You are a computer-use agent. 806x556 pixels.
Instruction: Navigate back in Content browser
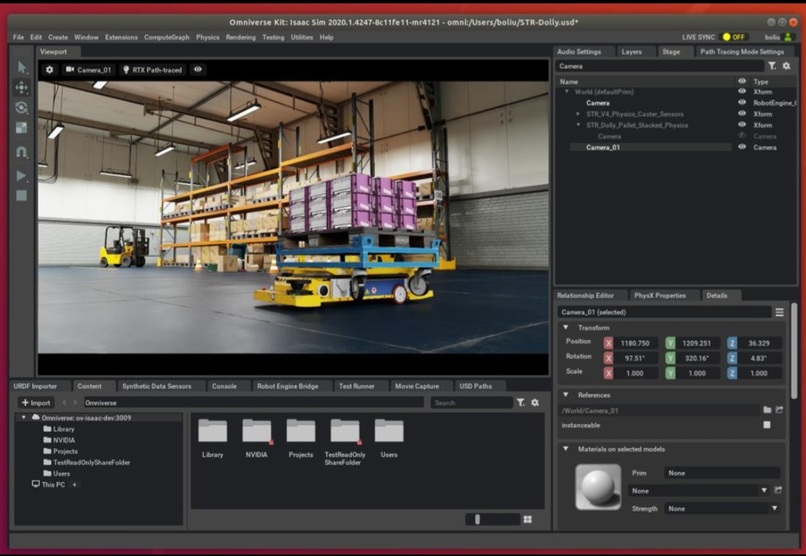tap(64, 403)
